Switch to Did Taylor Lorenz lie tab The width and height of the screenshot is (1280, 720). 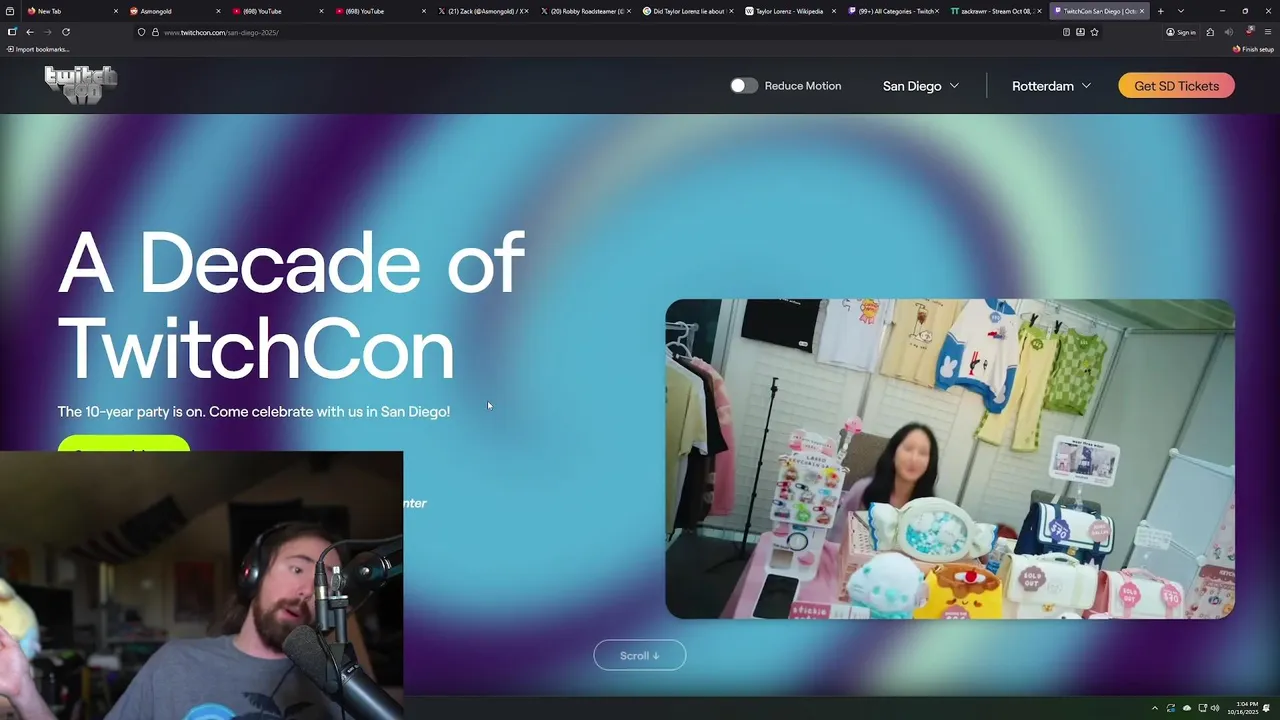[x=687, y=11]
